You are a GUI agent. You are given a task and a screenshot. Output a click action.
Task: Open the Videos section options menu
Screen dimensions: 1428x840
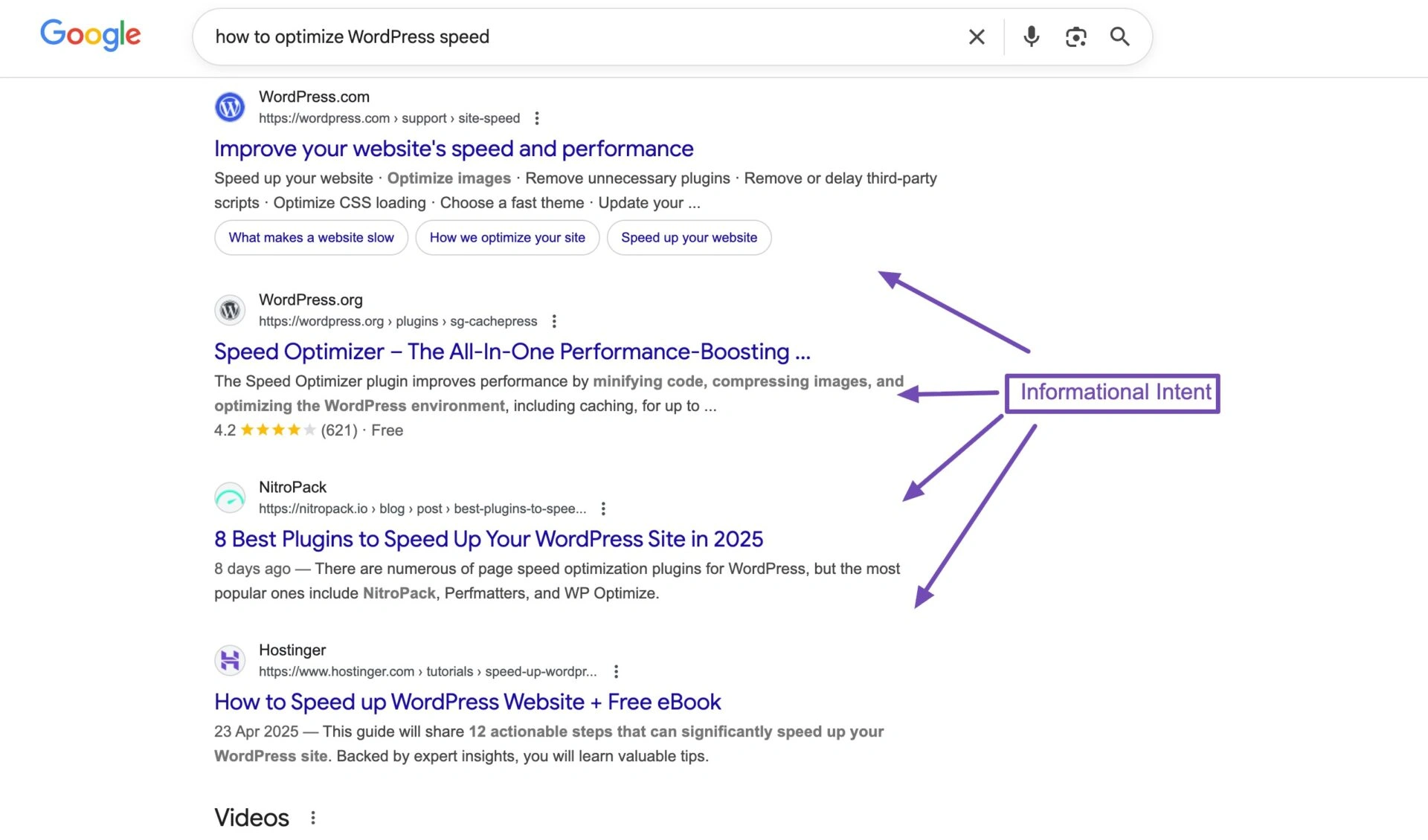[x=313, y=818]
